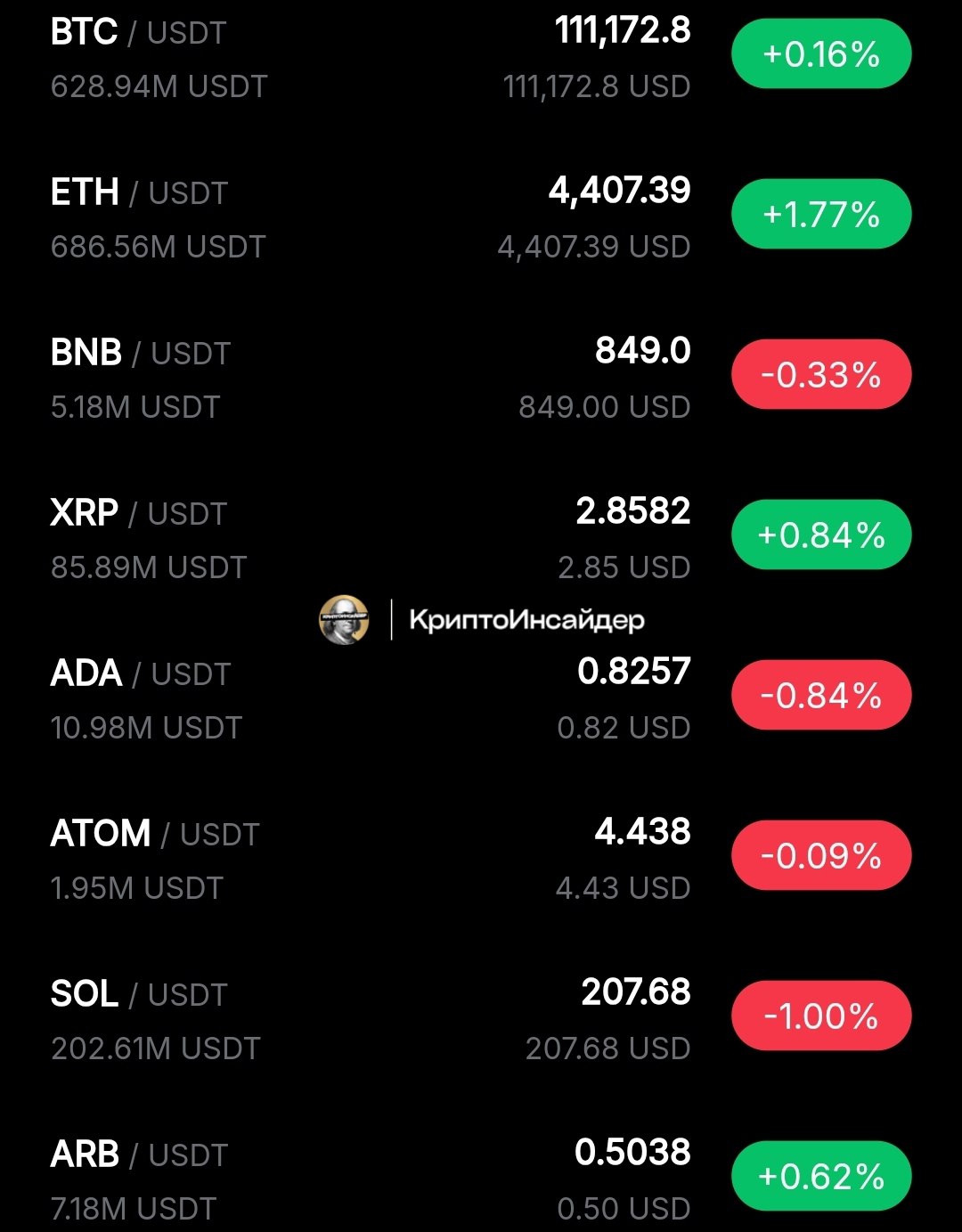
Task: Tap the +0.62% ARB change badge
Action: [821, 1177]
